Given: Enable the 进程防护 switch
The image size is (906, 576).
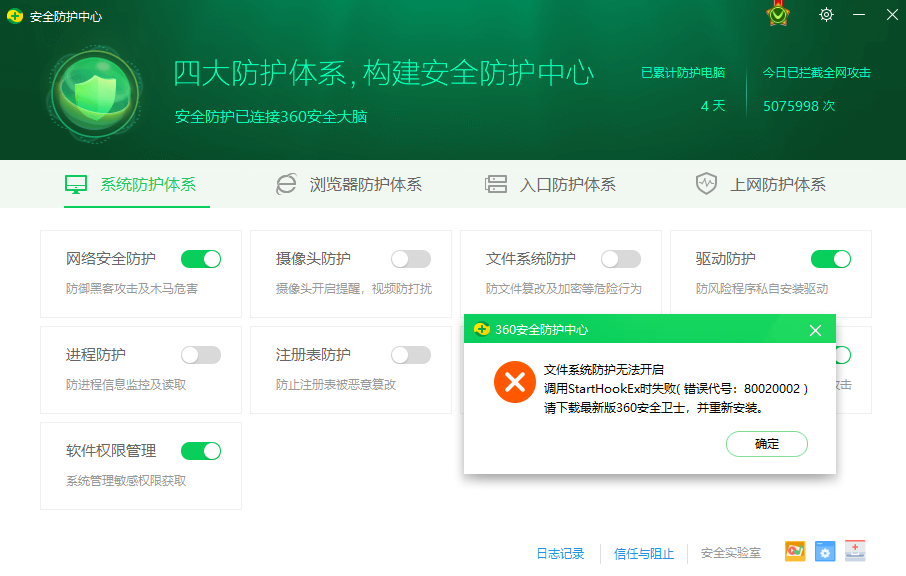Looking at the screenshot, I should 201,355.
